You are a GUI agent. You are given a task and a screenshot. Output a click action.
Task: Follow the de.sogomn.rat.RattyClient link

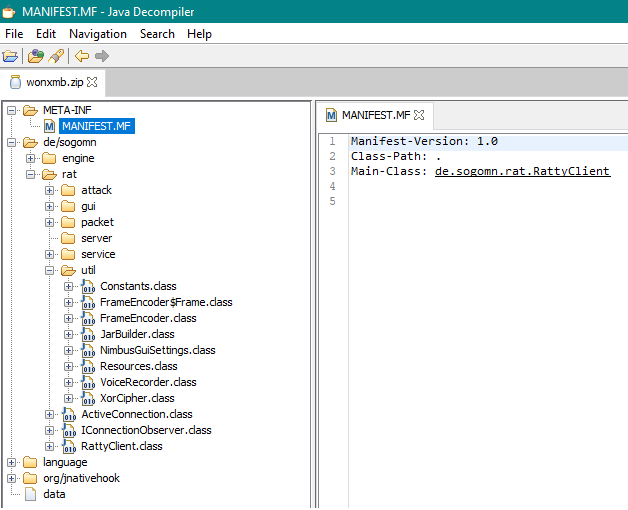[522, 171]
